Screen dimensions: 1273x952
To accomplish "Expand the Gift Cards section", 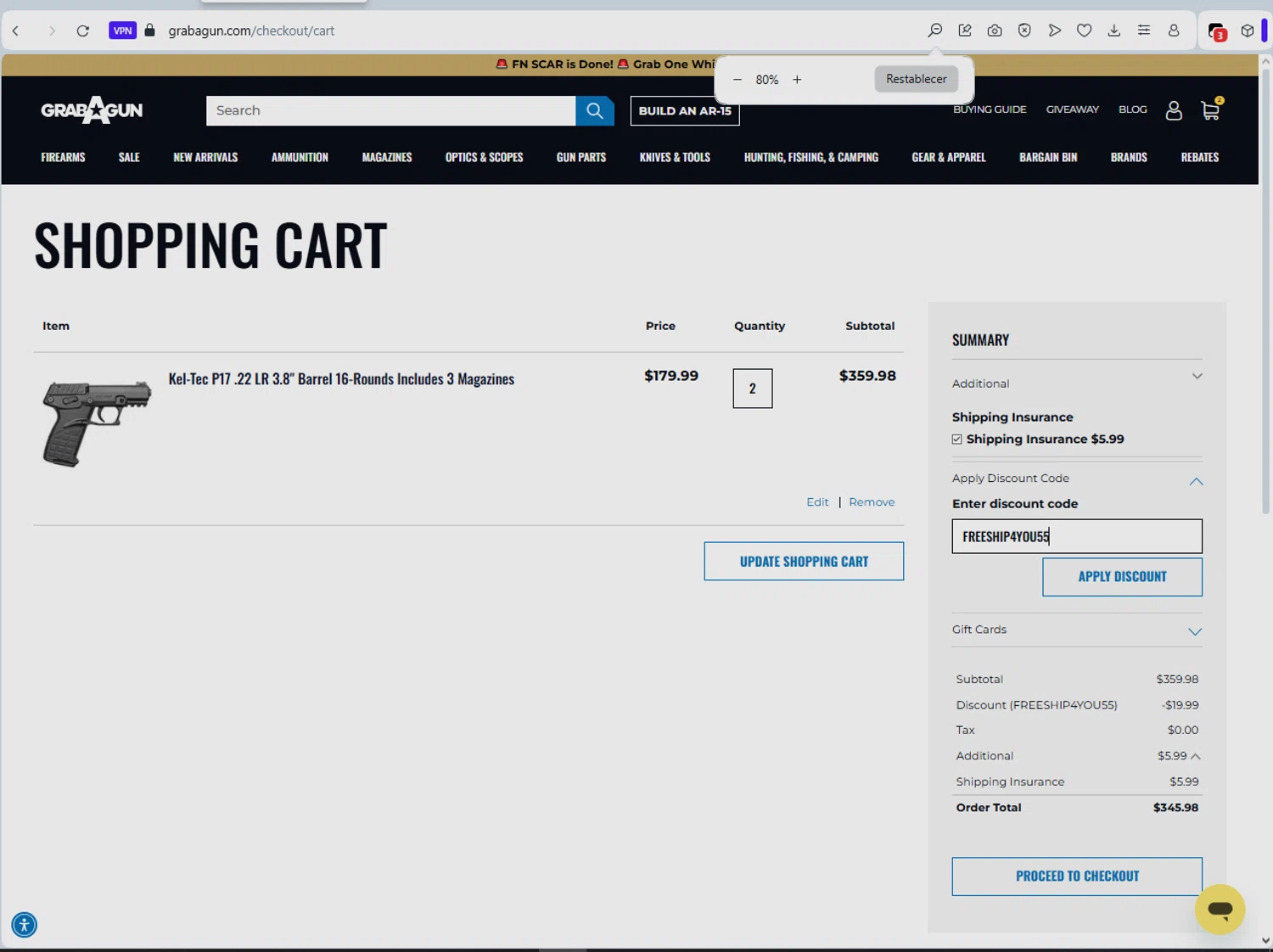I will [x=1195, y=631].
